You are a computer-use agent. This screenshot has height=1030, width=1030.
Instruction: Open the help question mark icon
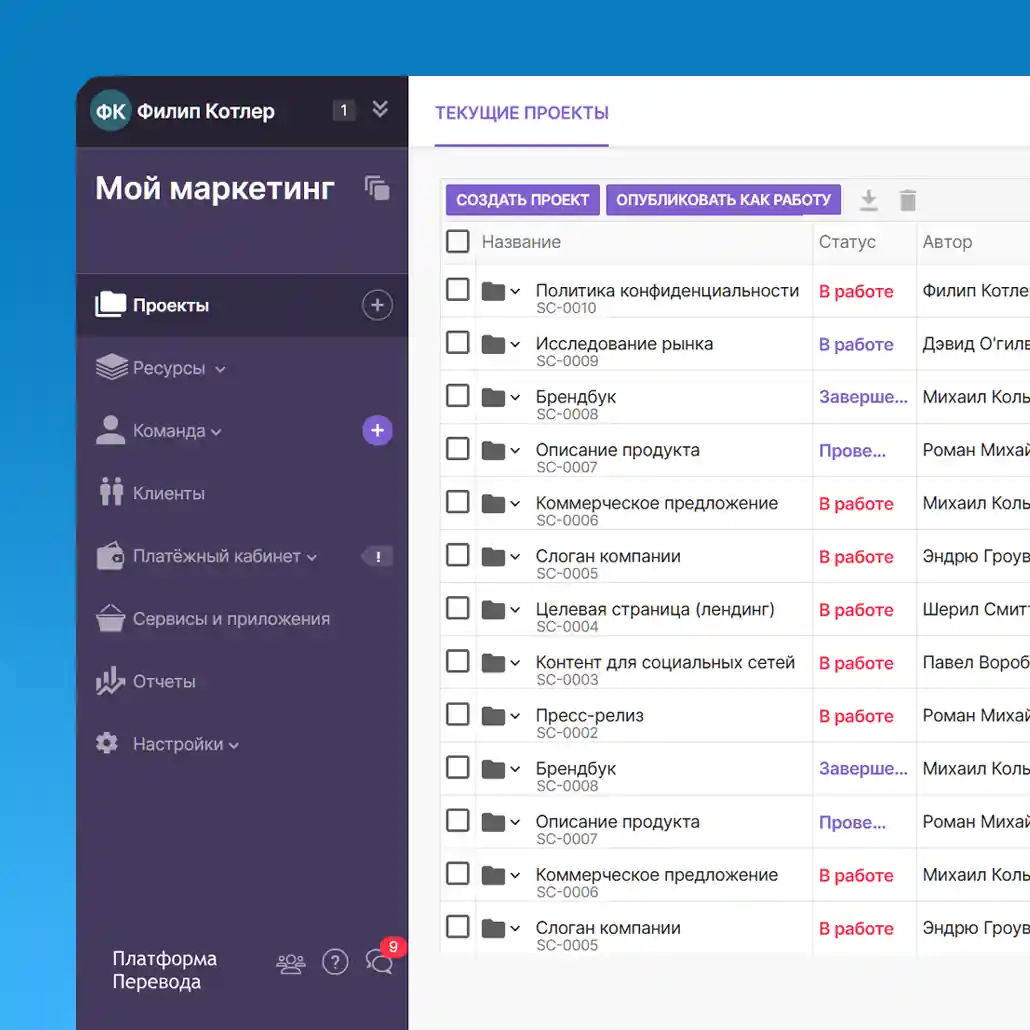click(x=335, y=961)
